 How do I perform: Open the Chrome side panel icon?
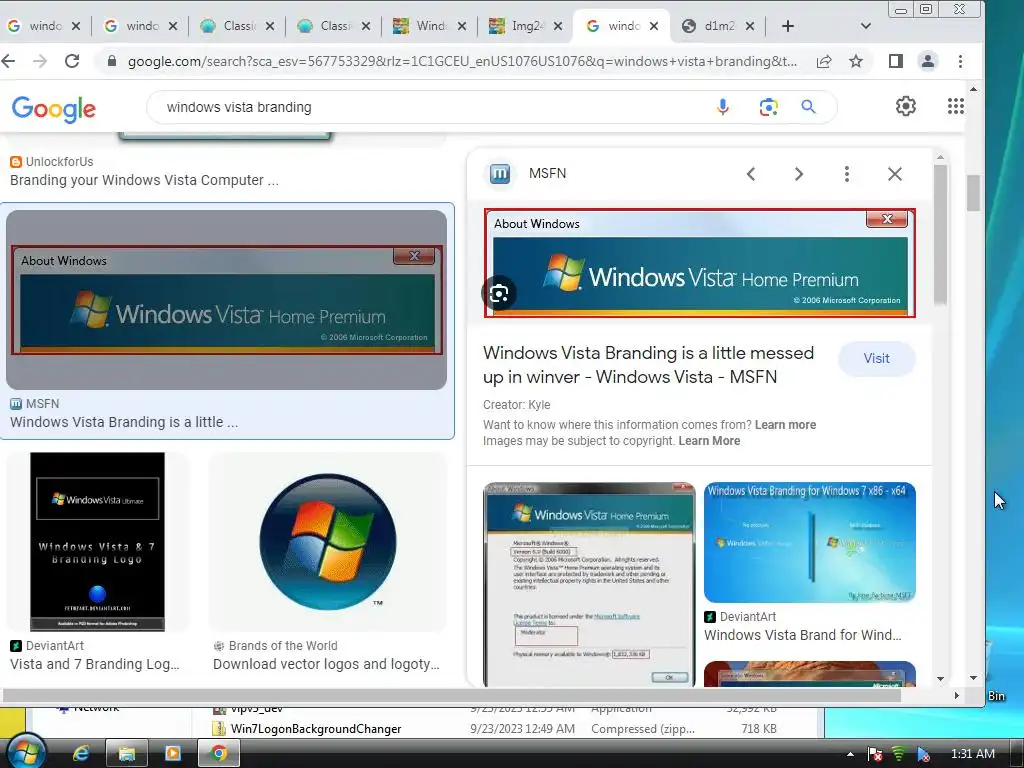(895, 61)
